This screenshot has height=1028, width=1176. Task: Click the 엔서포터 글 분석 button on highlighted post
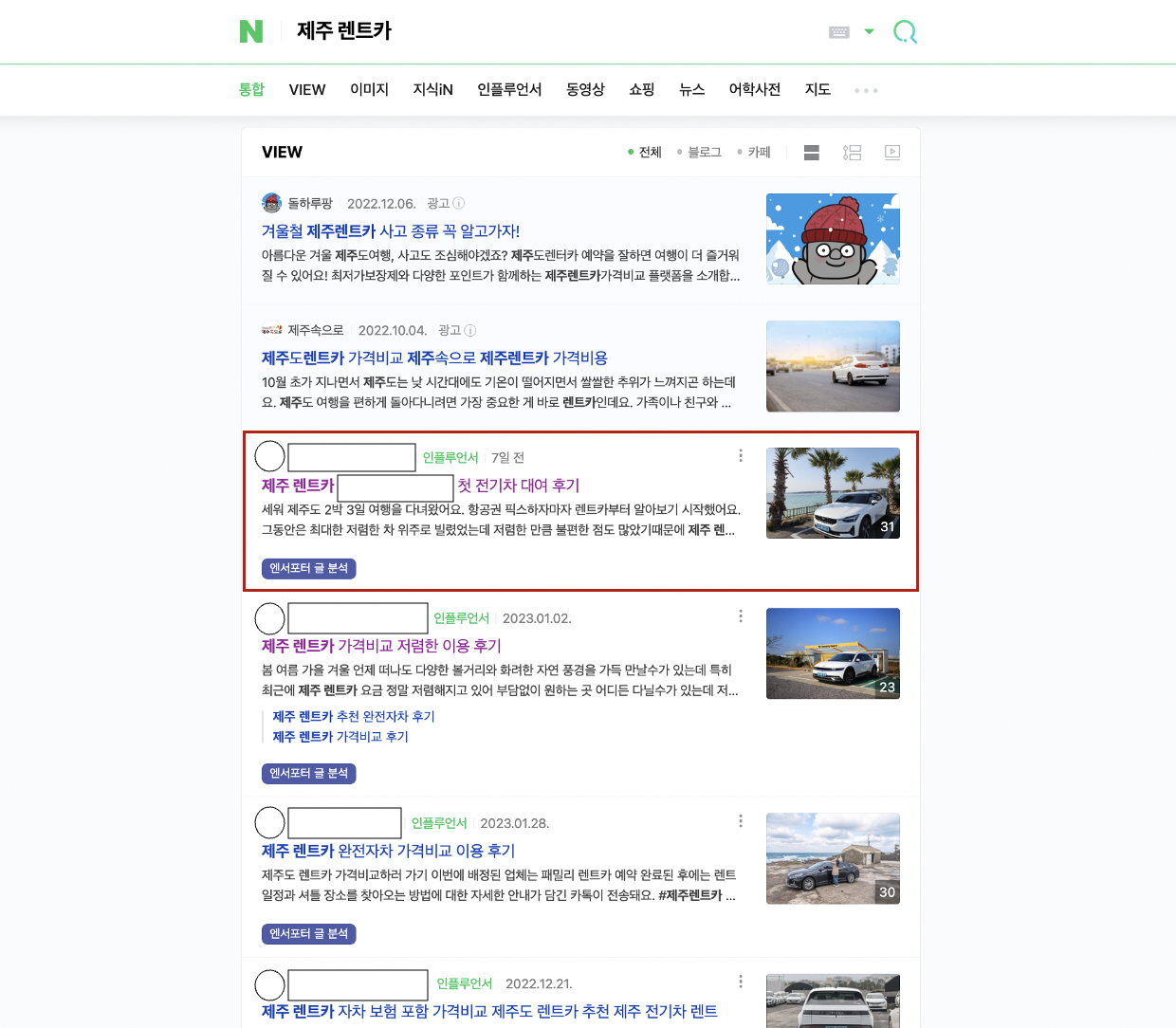pyautogui.click(x=308, y=568)
